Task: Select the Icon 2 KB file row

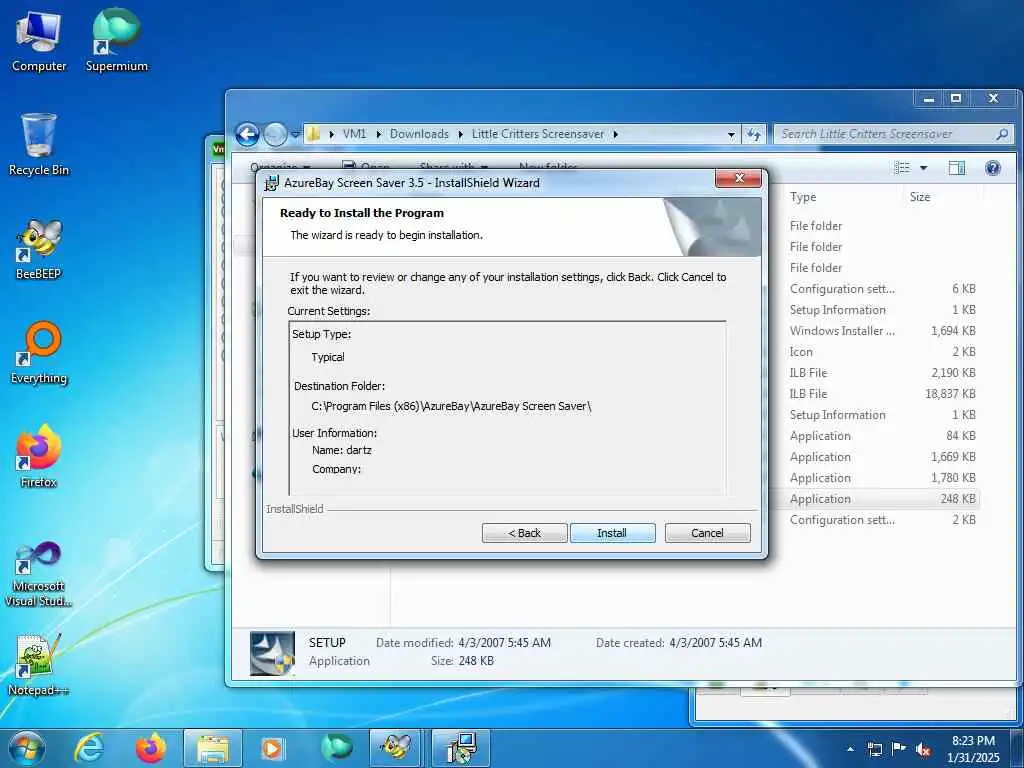Action: tap(882, 351)
